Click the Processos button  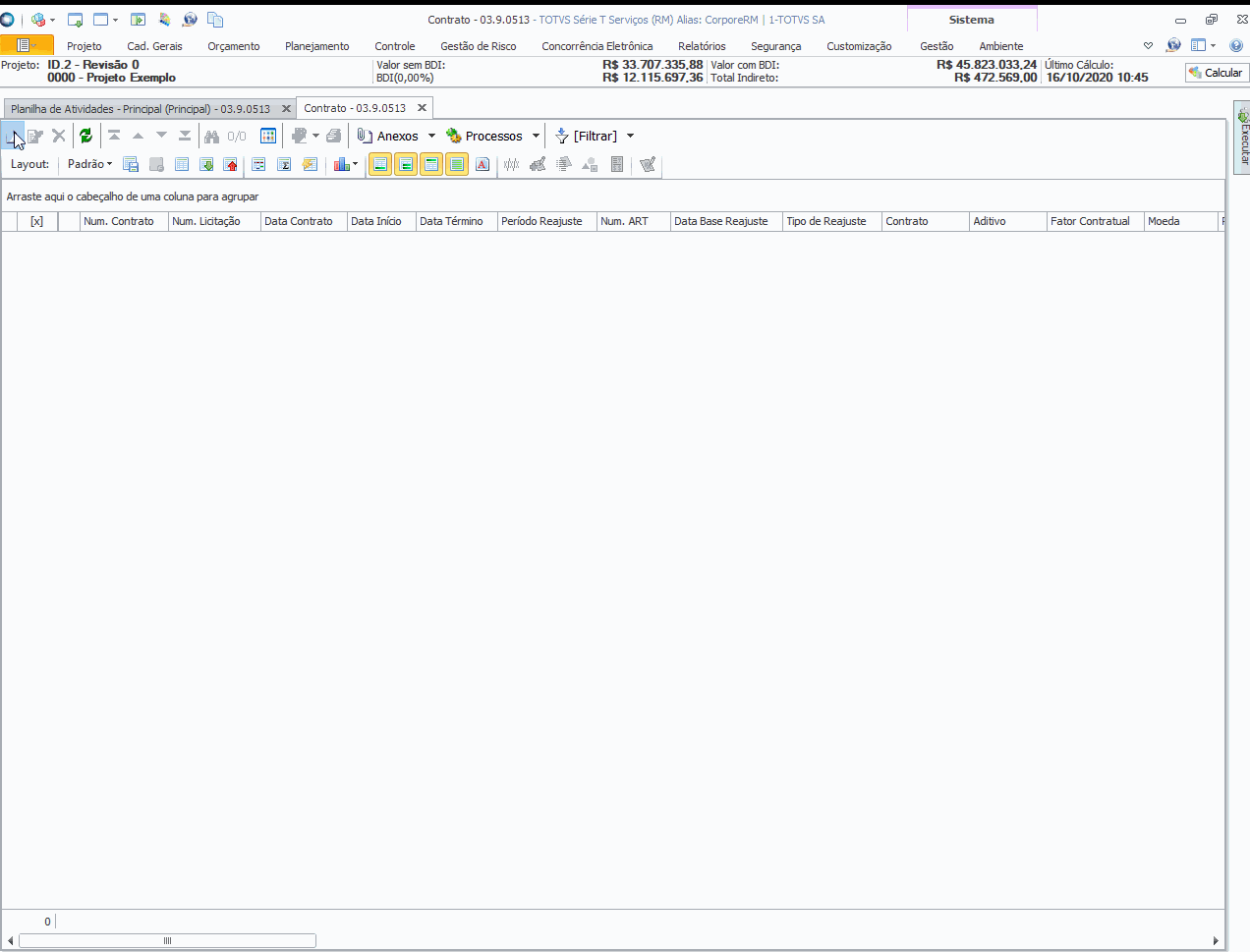click(484, 137)
